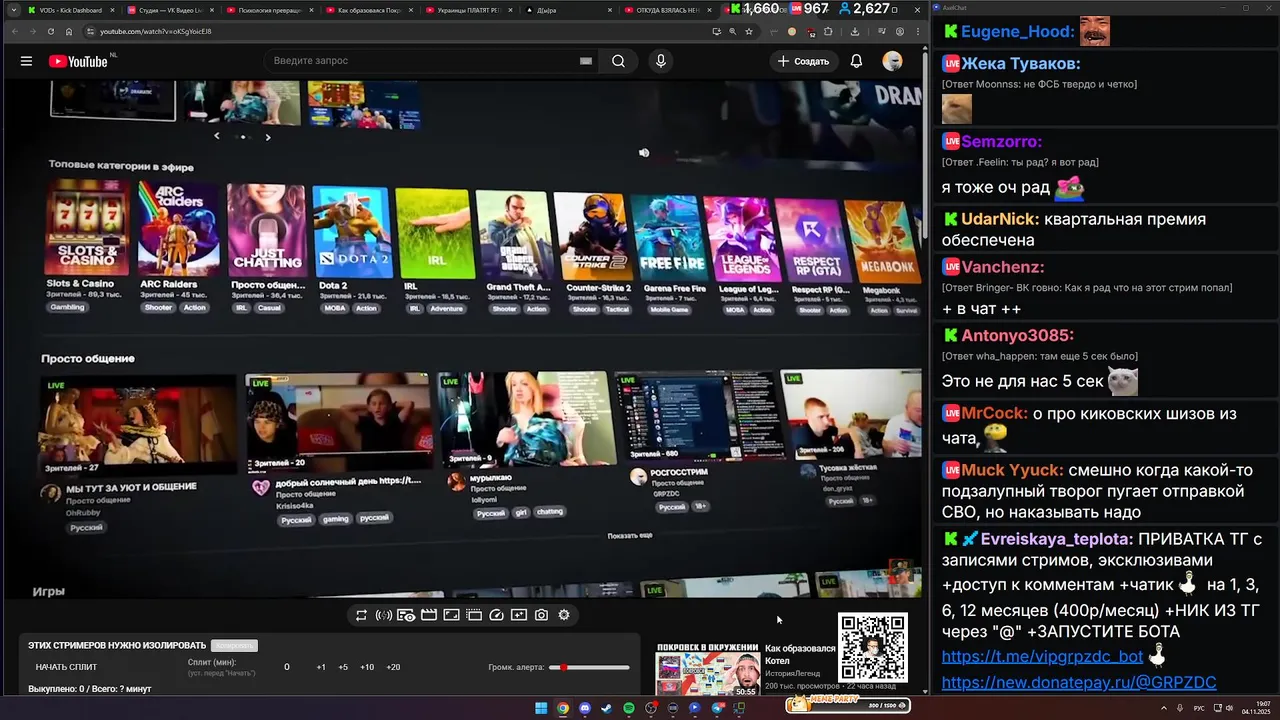
Task: Open browser downloads icon
Action: coord(855,31)
